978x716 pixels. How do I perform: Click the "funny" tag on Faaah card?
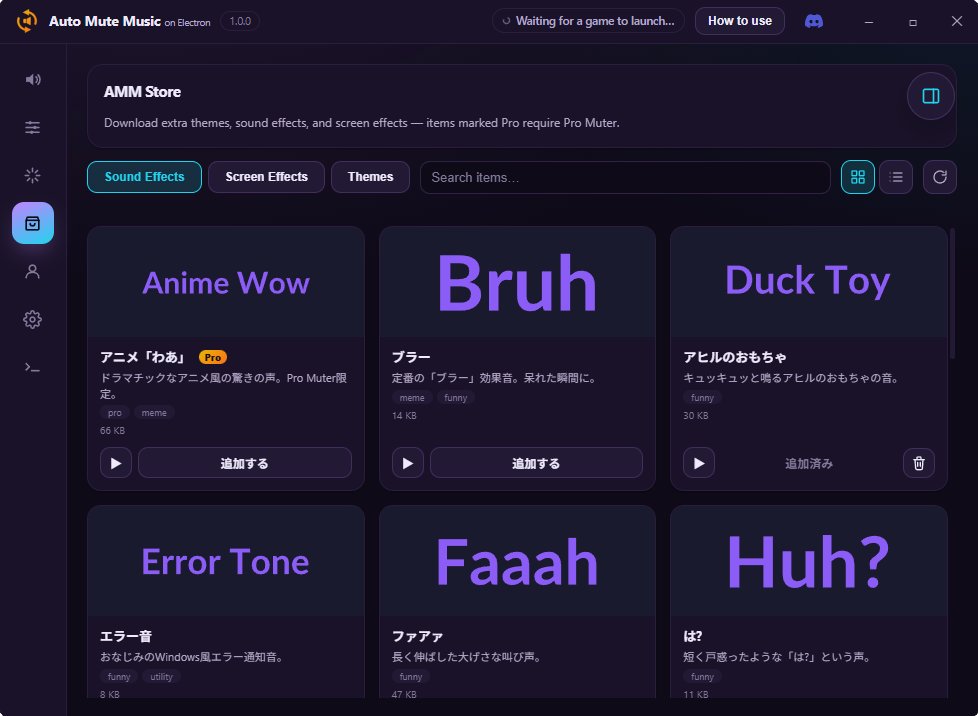click(x=411, y=677)
